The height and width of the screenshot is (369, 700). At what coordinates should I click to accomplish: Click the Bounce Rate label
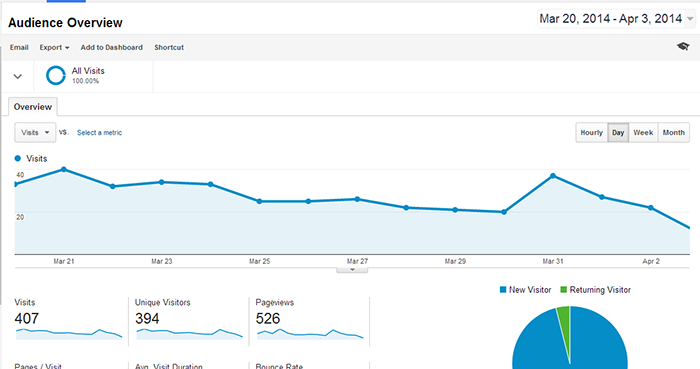click(x=279, y=366)
